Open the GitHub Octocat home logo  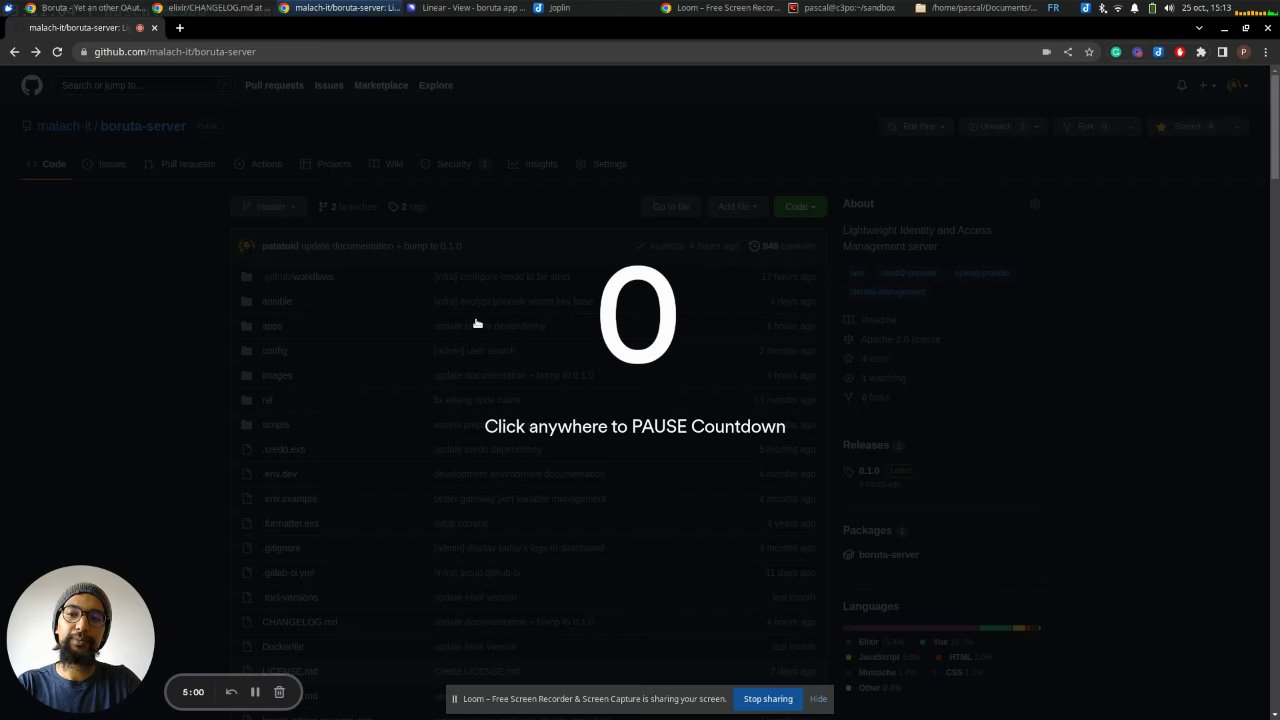tap(32, 85)
